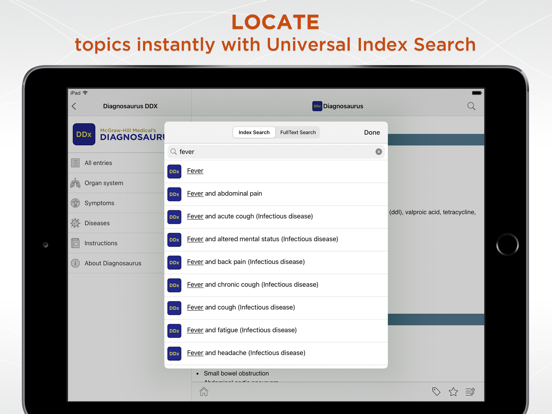Screen dimensions: 552x414
Task: Click DDx icon beside Fever and back pain
Action: (174, 262)
